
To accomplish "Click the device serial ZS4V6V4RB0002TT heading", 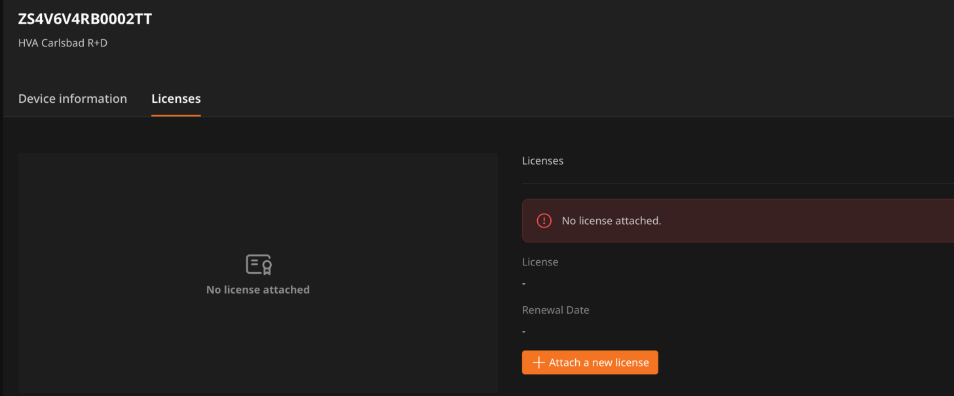I will pos(85,19).
